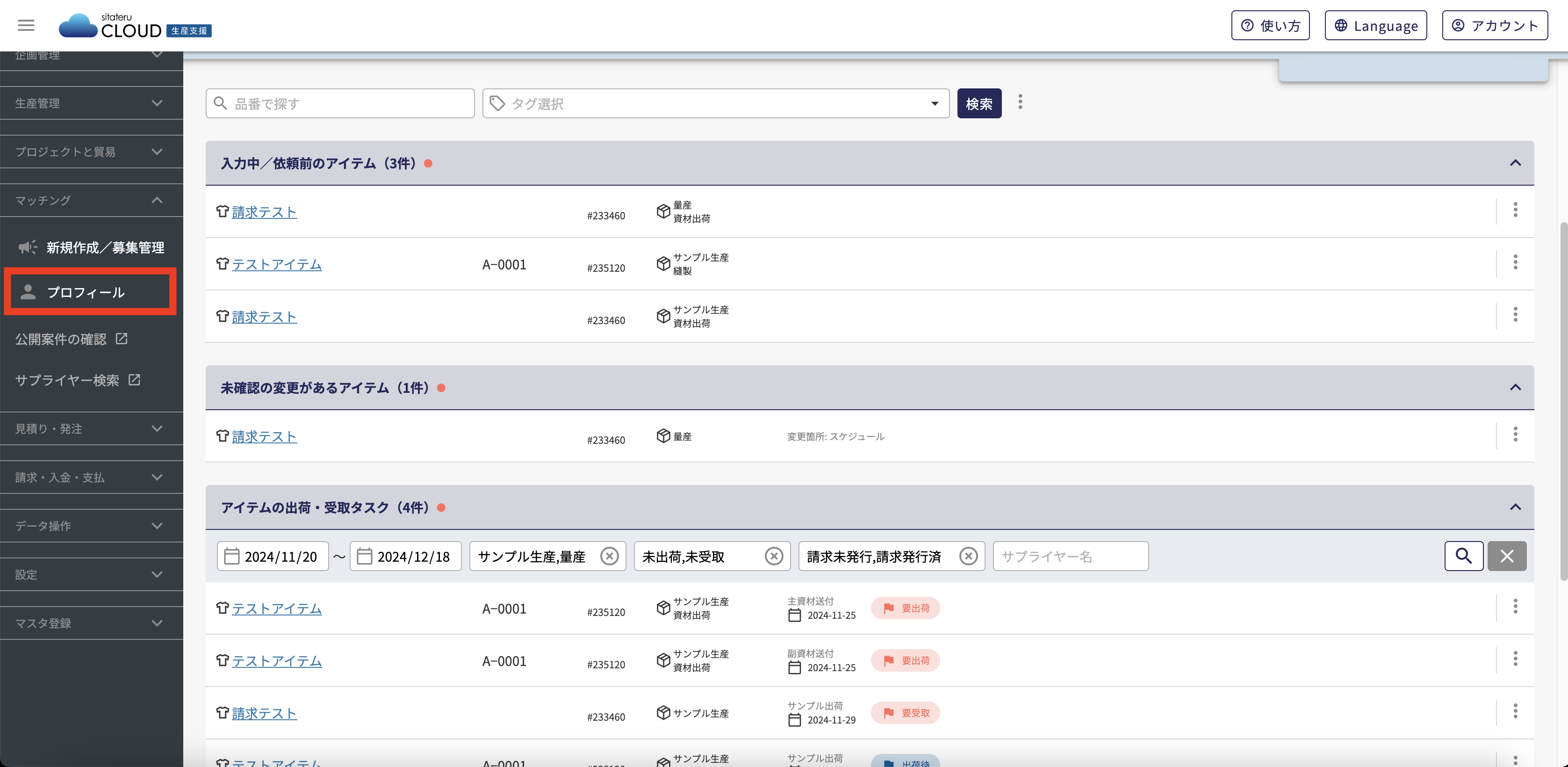Screen dimensions: 1568x767
Task: Open 請求テスト link with 変更箇所: スケジュール
Action: point(264,436)
